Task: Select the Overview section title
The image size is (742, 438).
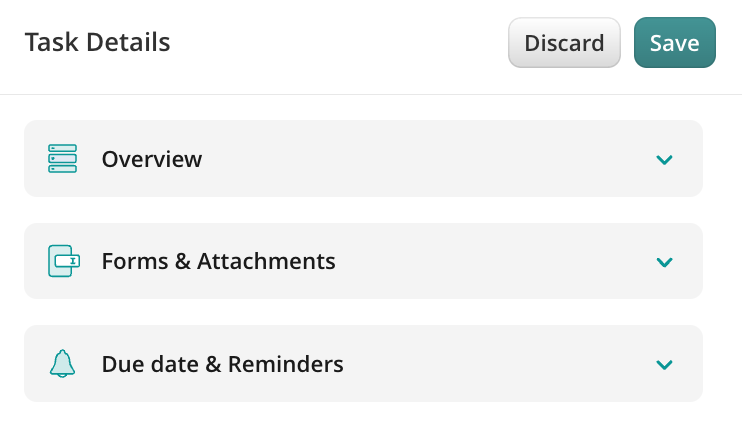Action: (152, 159)
